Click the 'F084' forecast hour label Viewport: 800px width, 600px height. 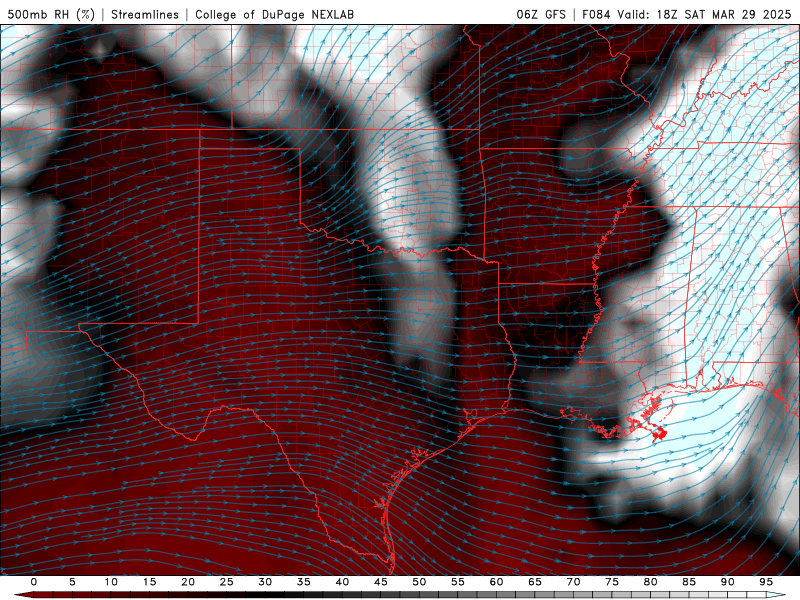coord(596,14)
